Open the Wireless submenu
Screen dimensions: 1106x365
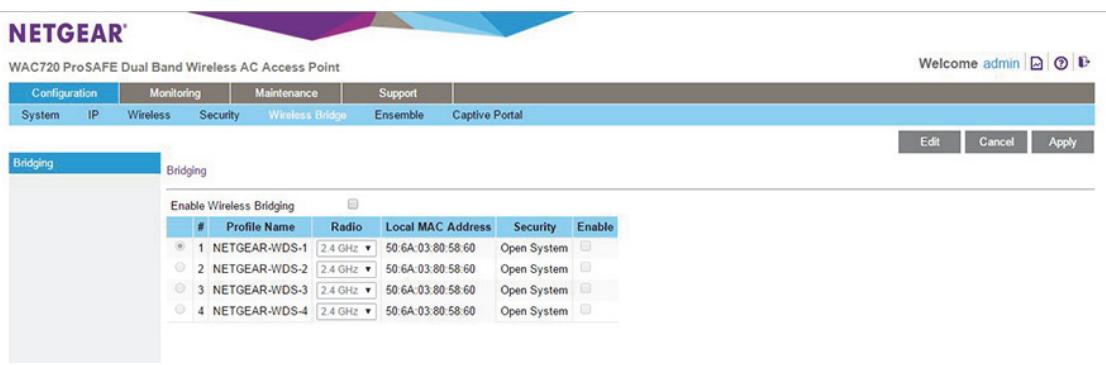pos(149,115)
